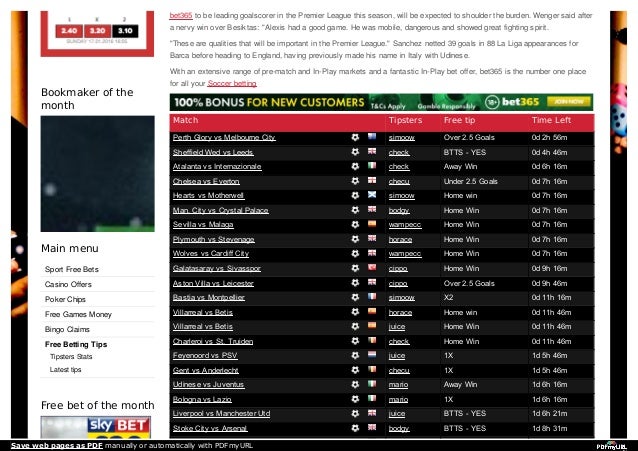Click flag icon in Liverpool vs Manchester Utd row
The height and width of the screenshot is (451, 638).
tap(372, 413)
